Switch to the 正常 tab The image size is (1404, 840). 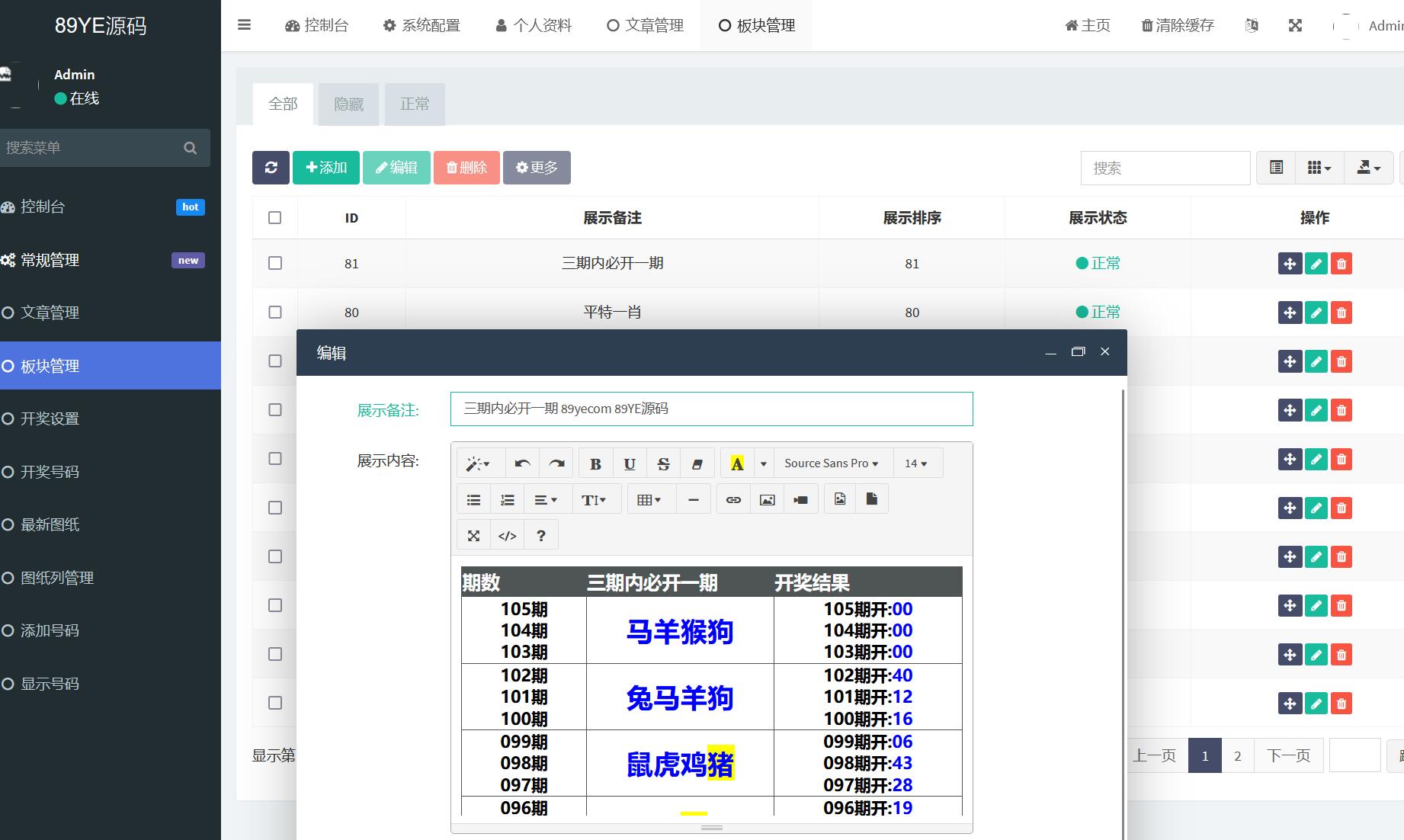pos(415,104)
